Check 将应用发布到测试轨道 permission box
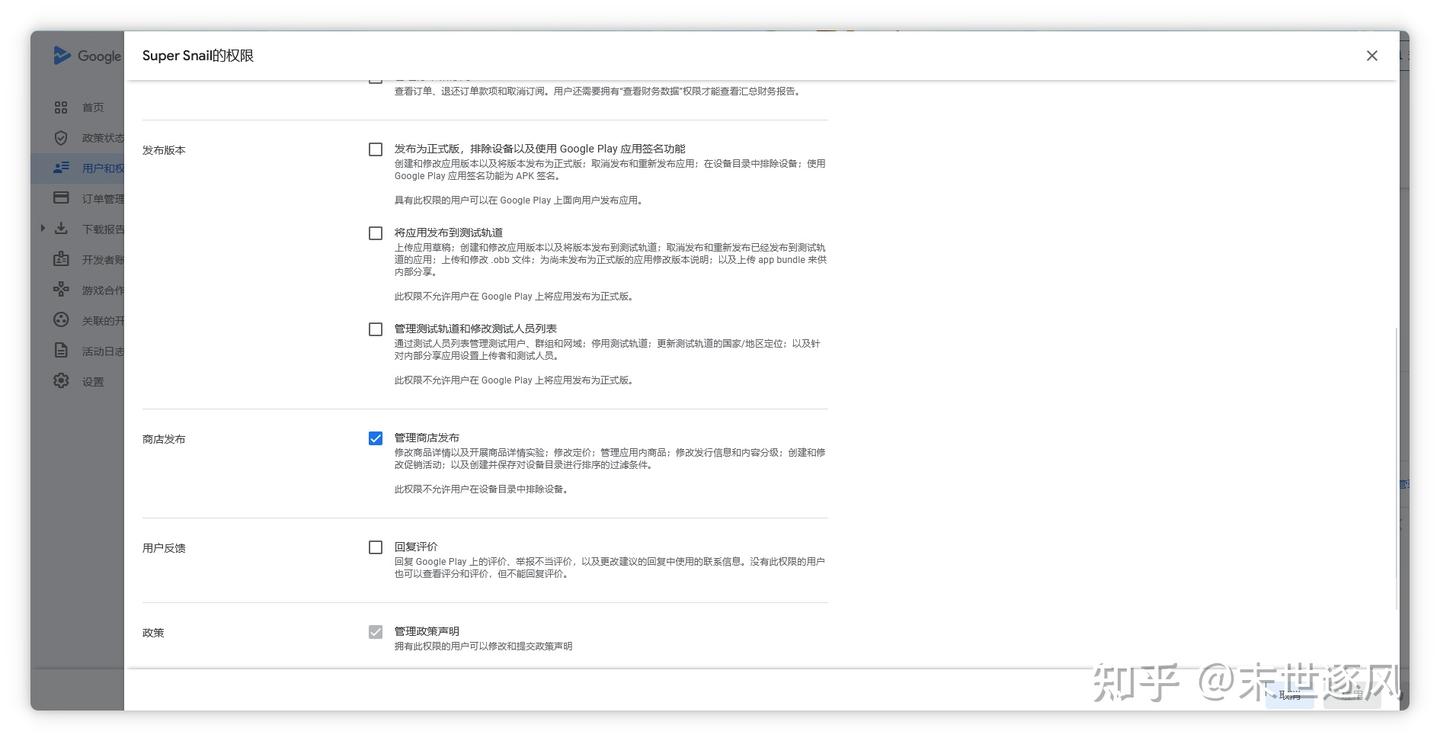 click(x=376, y=233)
